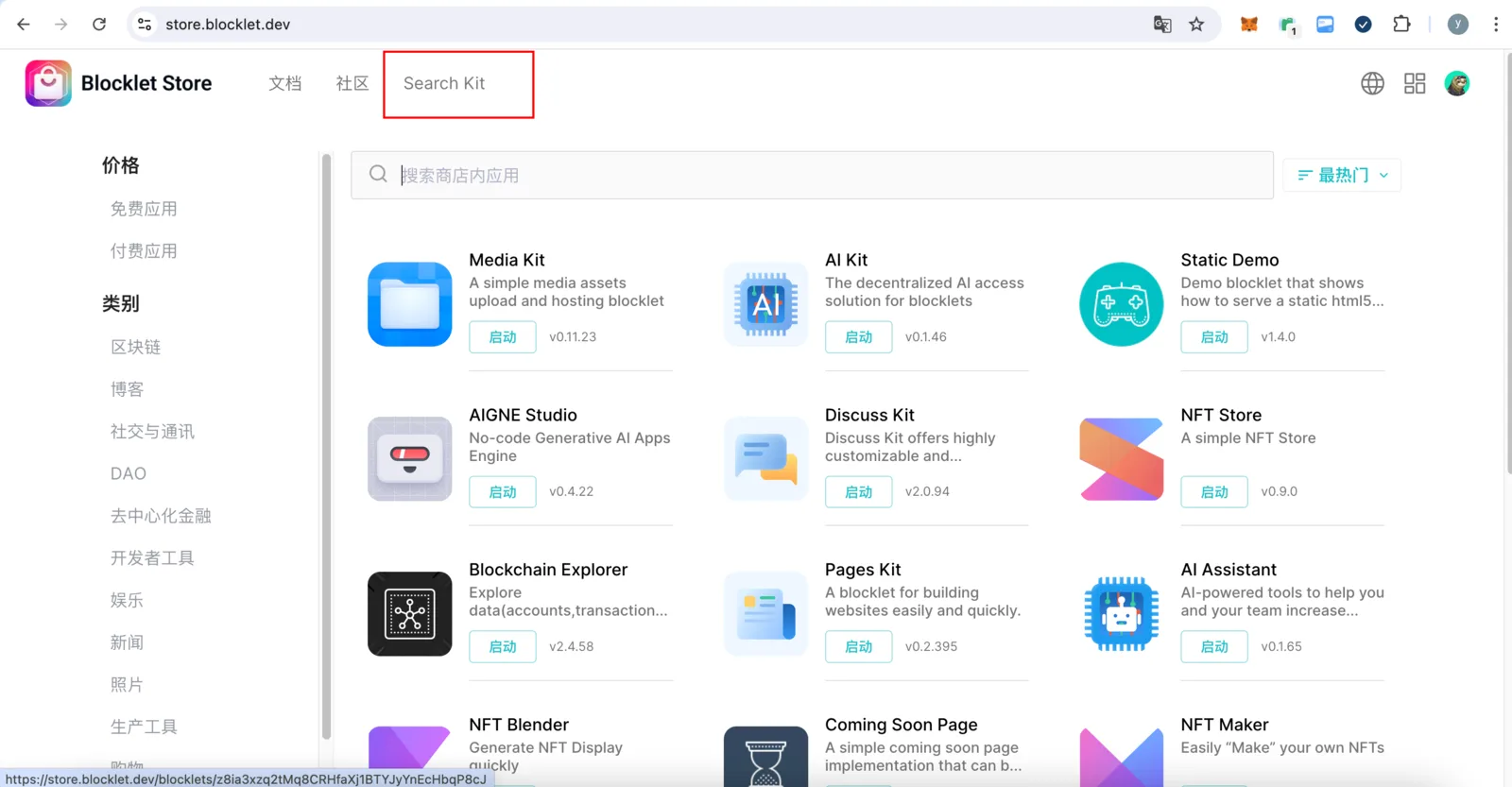Open the Chrome profile avatar

(1458, 25)
